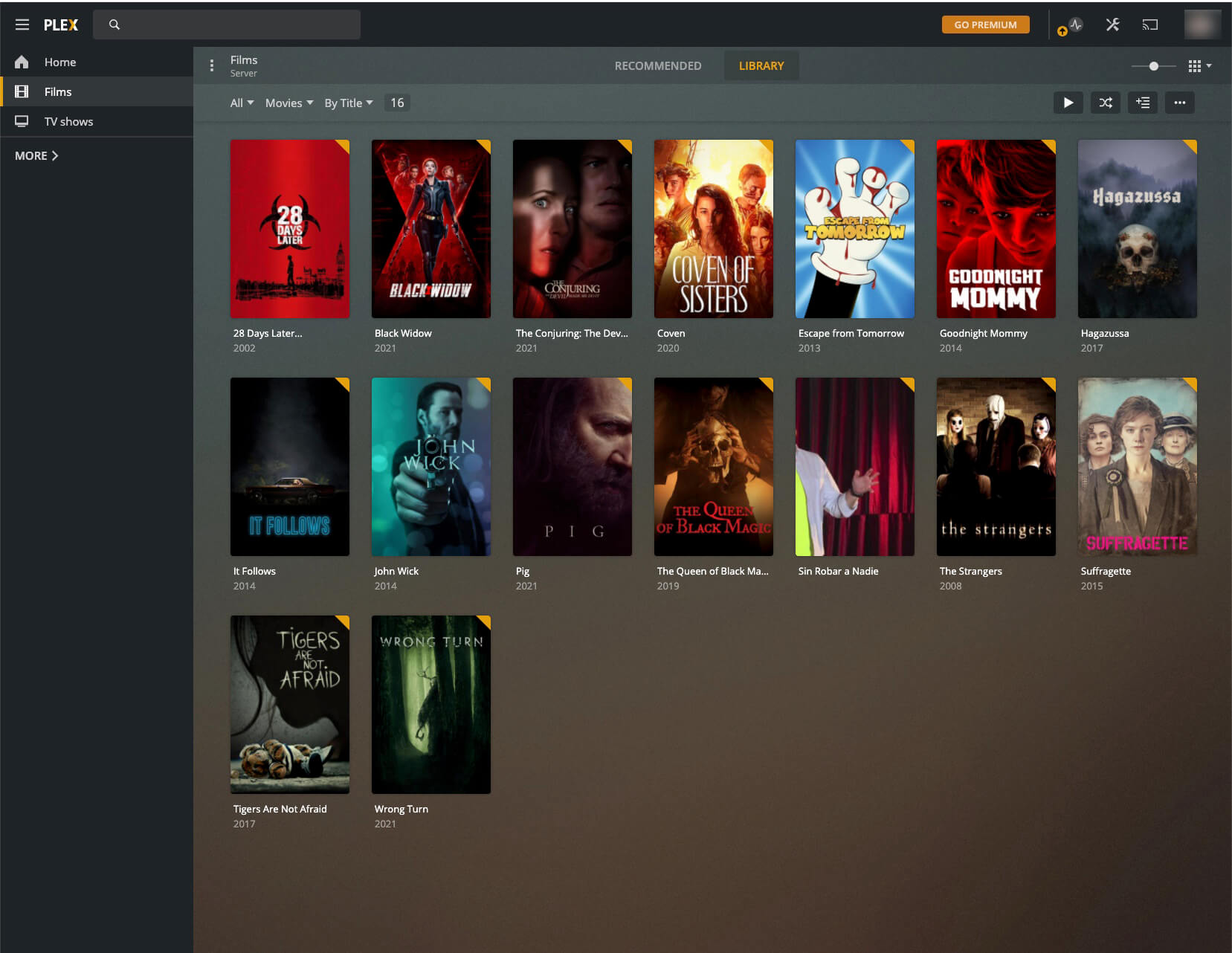Click the 'Wrong Turn' title link

[x=401, y=809]
